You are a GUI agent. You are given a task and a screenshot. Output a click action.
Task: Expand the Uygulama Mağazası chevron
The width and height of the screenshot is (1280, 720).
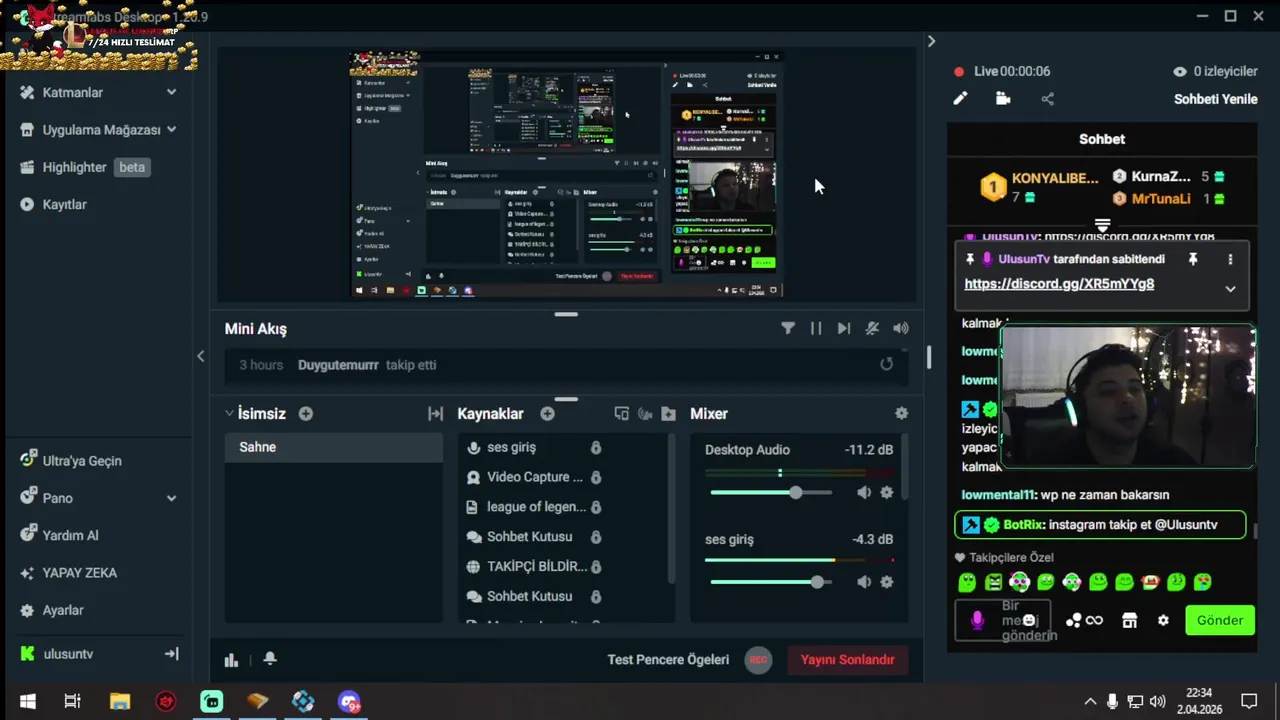[171, 130]
